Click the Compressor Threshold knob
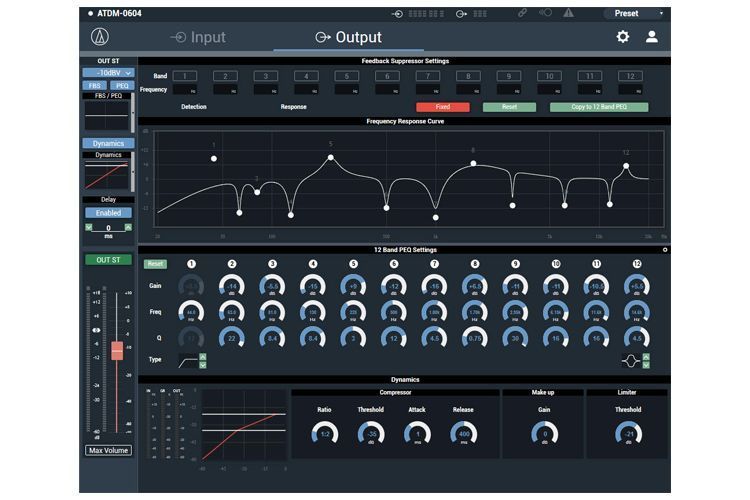Viewport: 750px width, 500px height. (371, 434)
